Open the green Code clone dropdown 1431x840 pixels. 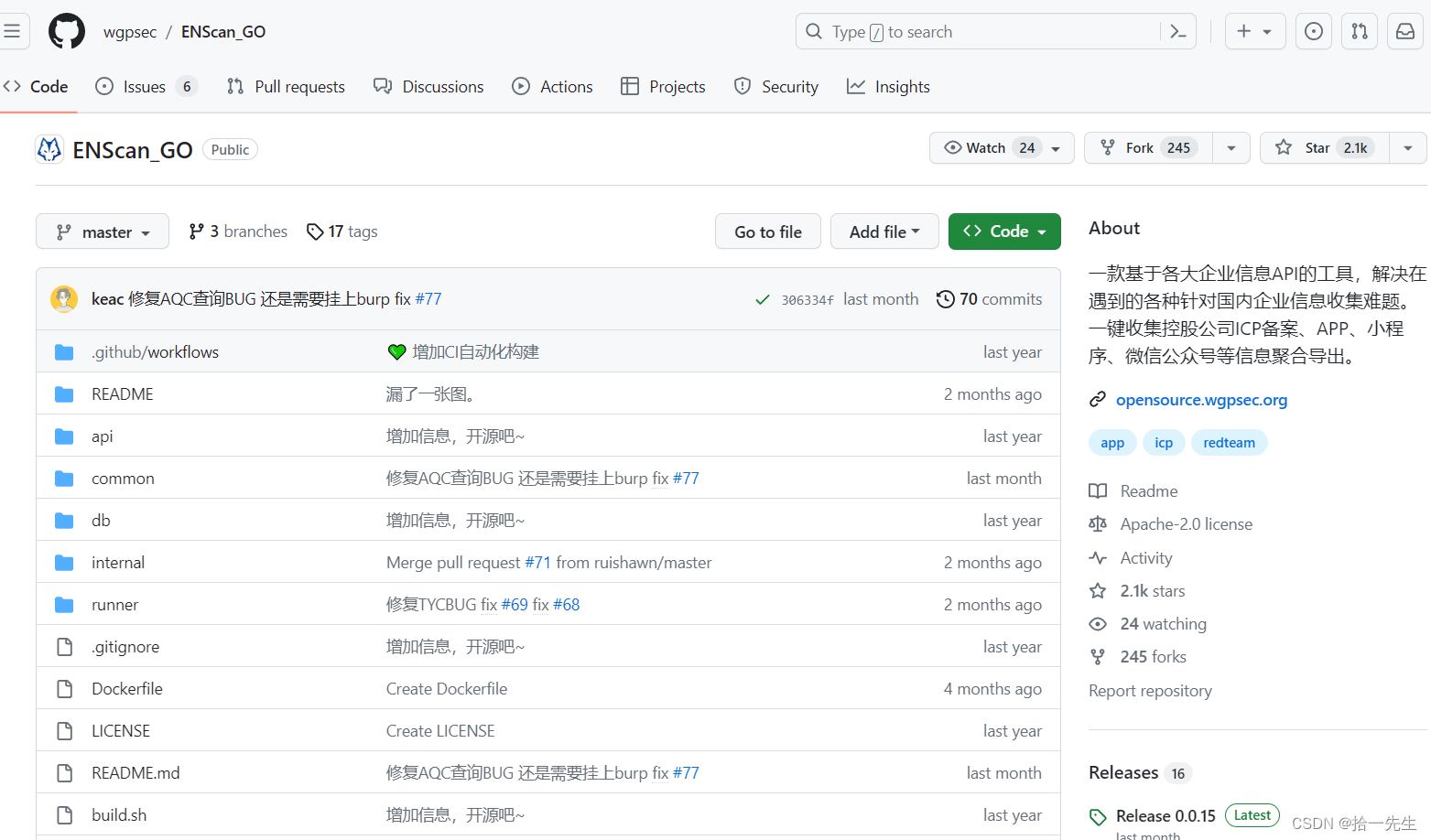(x=1004, y=232)
